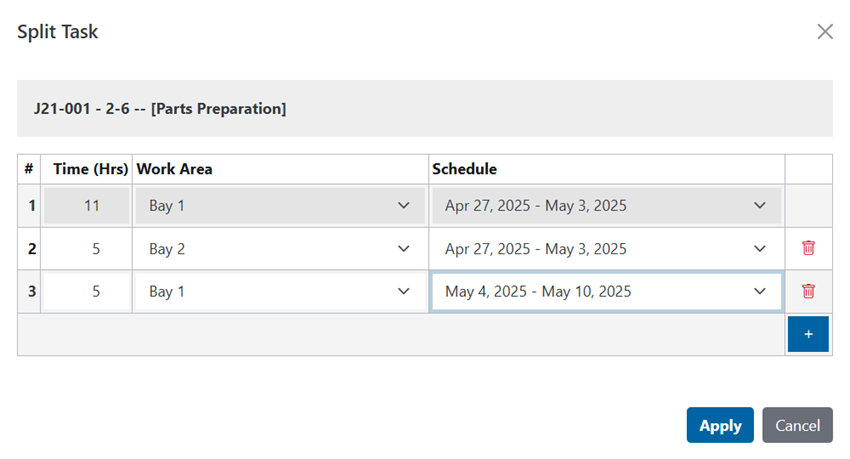Image resolution: width=850 pixels, height=459 pixels.
Task: Open row 1 Schedule dropdown
Action: pyautogui.click(x=606, y=205)
